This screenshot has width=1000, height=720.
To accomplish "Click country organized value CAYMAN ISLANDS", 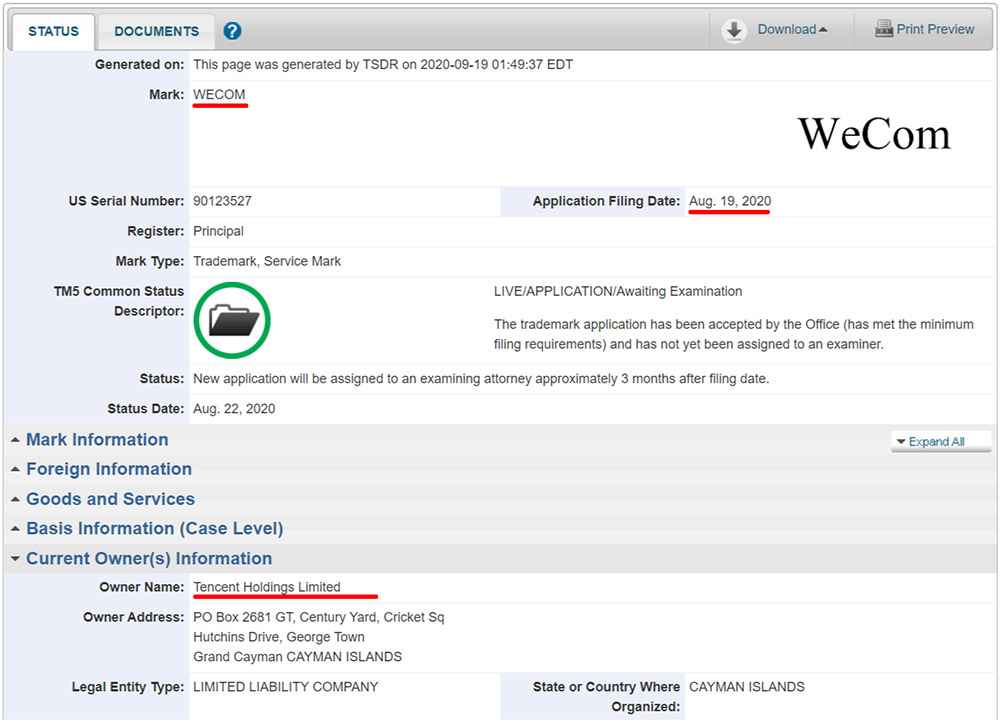I will tap(746, 687).
